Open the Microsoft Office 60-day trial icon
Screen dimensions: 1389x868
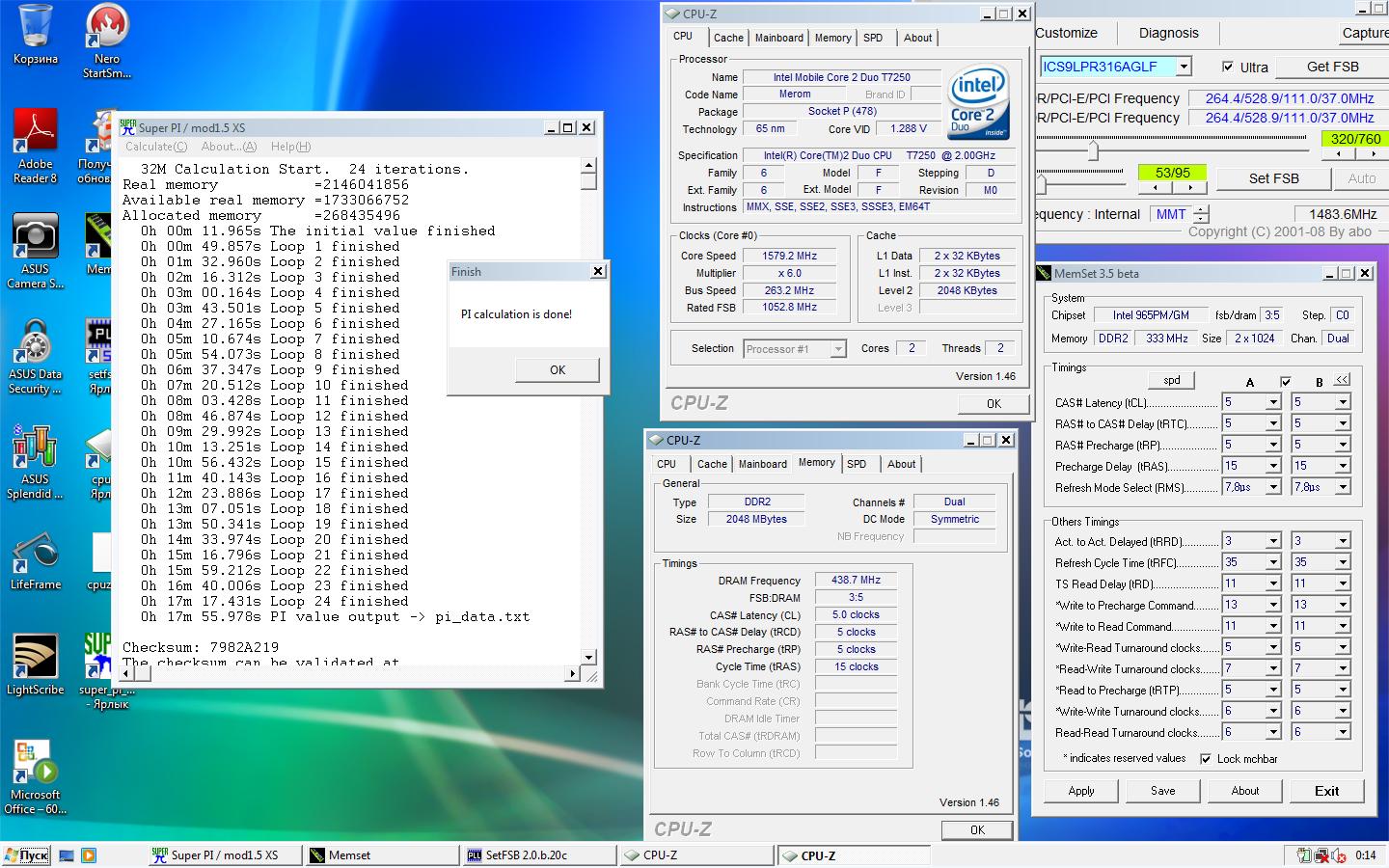[x=36, y=776]
